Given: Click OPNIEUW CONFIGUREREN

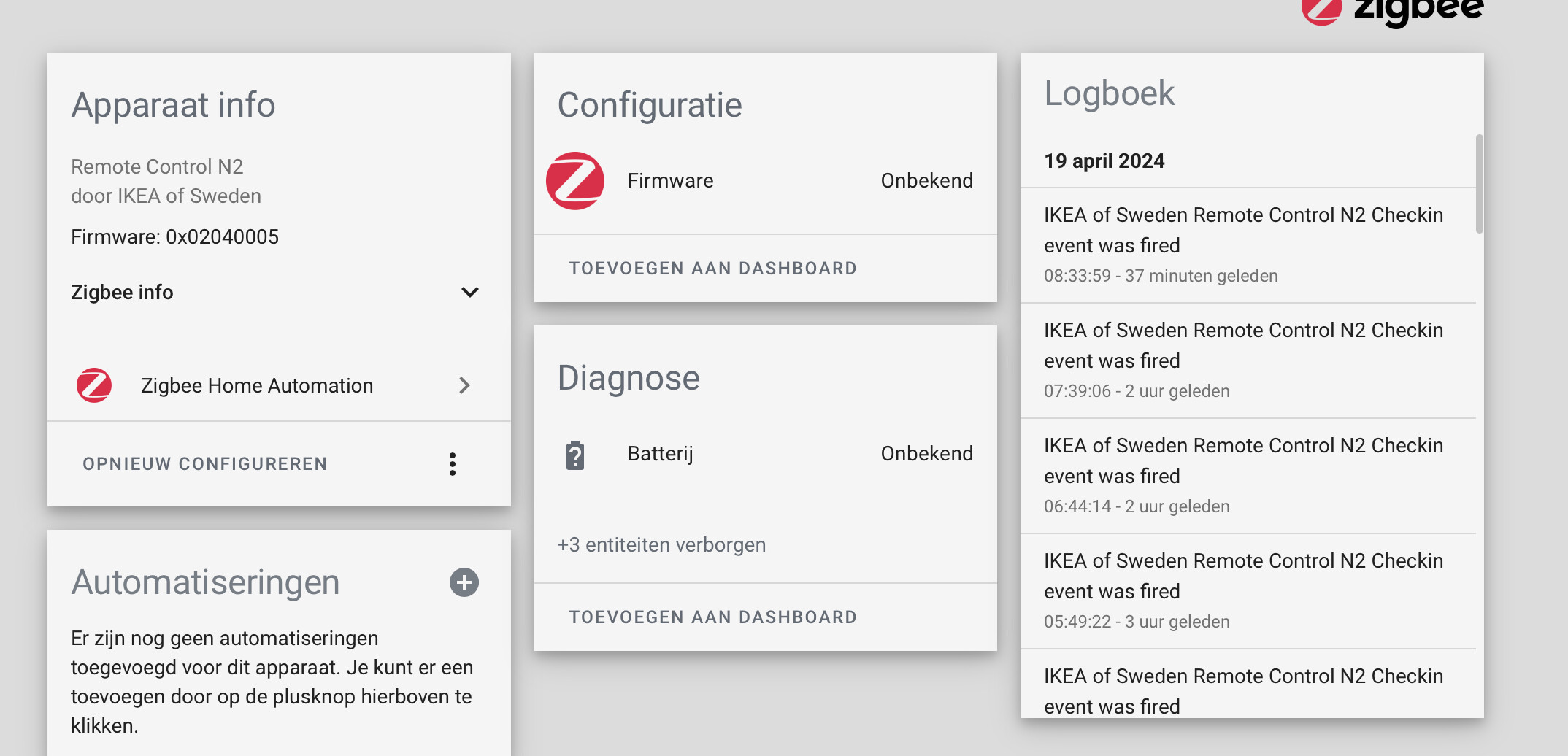Looking at the screenshot, I should tap(204, 463).
